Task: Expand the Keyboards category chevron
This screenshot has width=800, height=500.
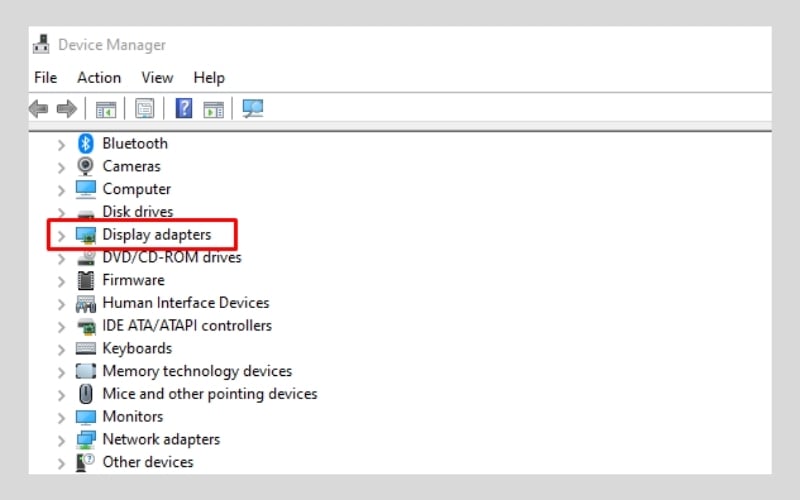Action: click(61, 349)
